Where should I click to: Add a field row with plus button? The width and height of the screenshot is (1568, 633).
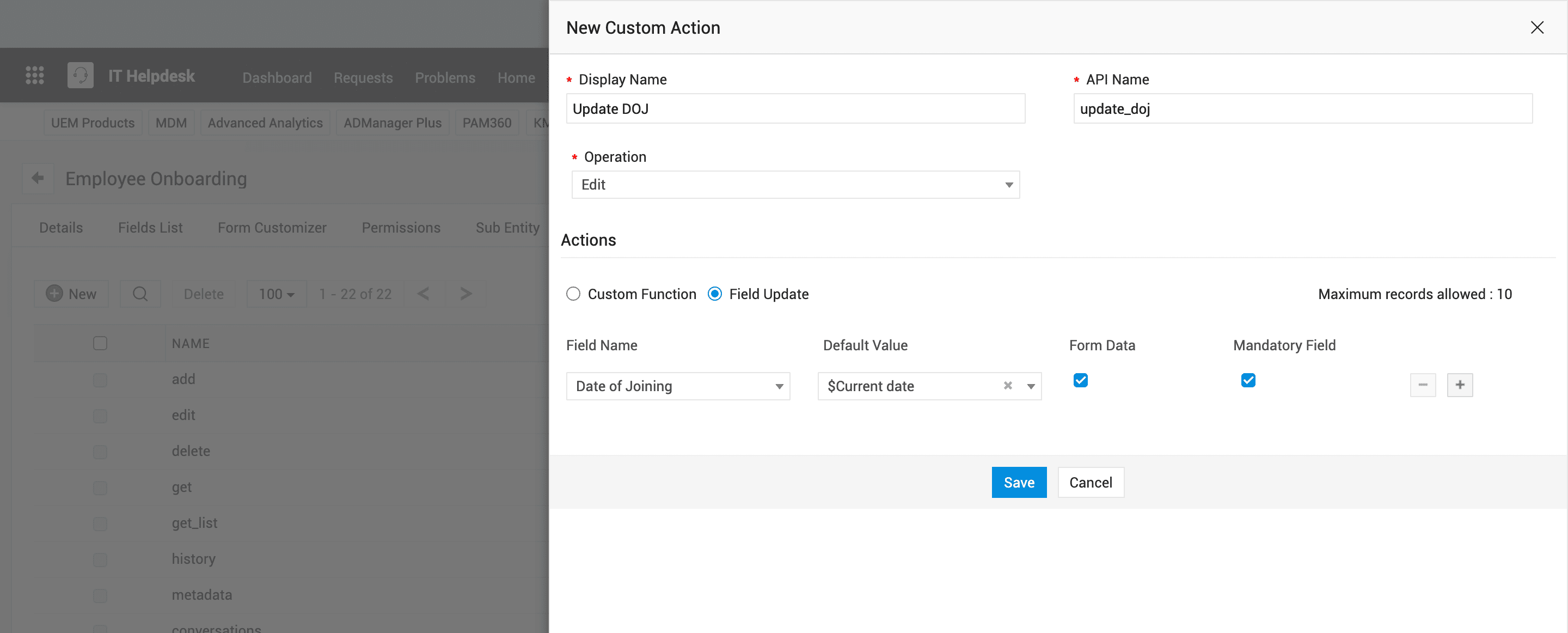click(1460, 385)
